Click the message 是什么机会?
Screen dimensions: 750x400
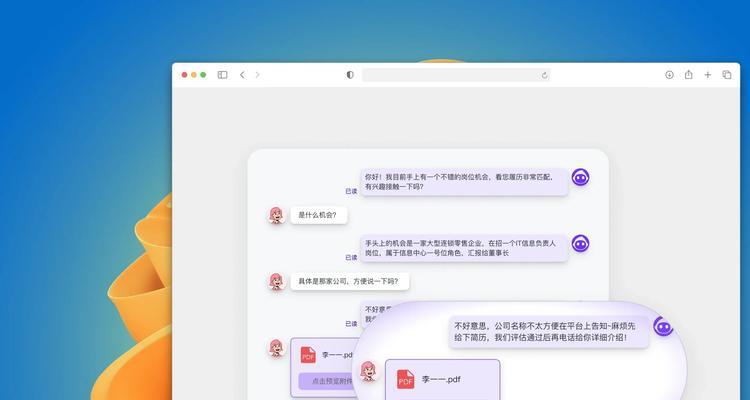click(319, 215)
